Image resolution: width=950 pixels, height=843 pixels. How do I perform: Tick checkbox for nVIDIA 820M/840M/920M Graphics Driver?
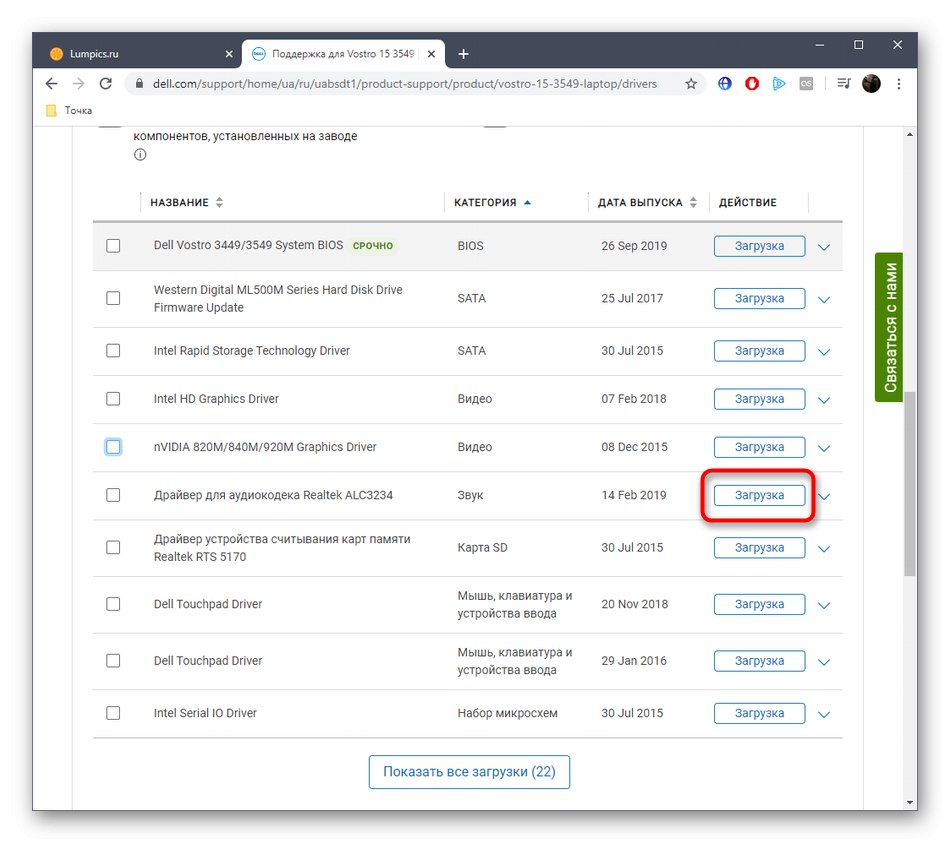[113, 447]
